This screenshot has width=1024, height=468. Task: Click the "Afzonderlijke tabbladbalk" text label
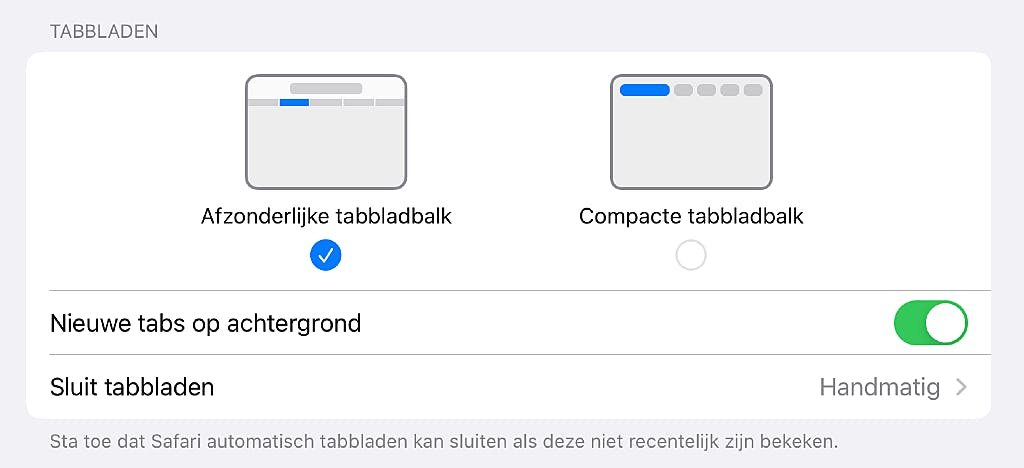(326, 216)
